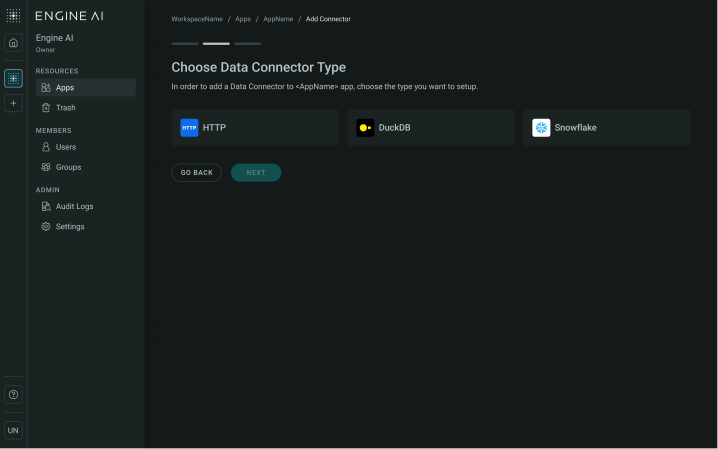This screenshot has width=718, height=449.
Task: Click the Choose Data Connector Type heading
Action: coord(259,67)
